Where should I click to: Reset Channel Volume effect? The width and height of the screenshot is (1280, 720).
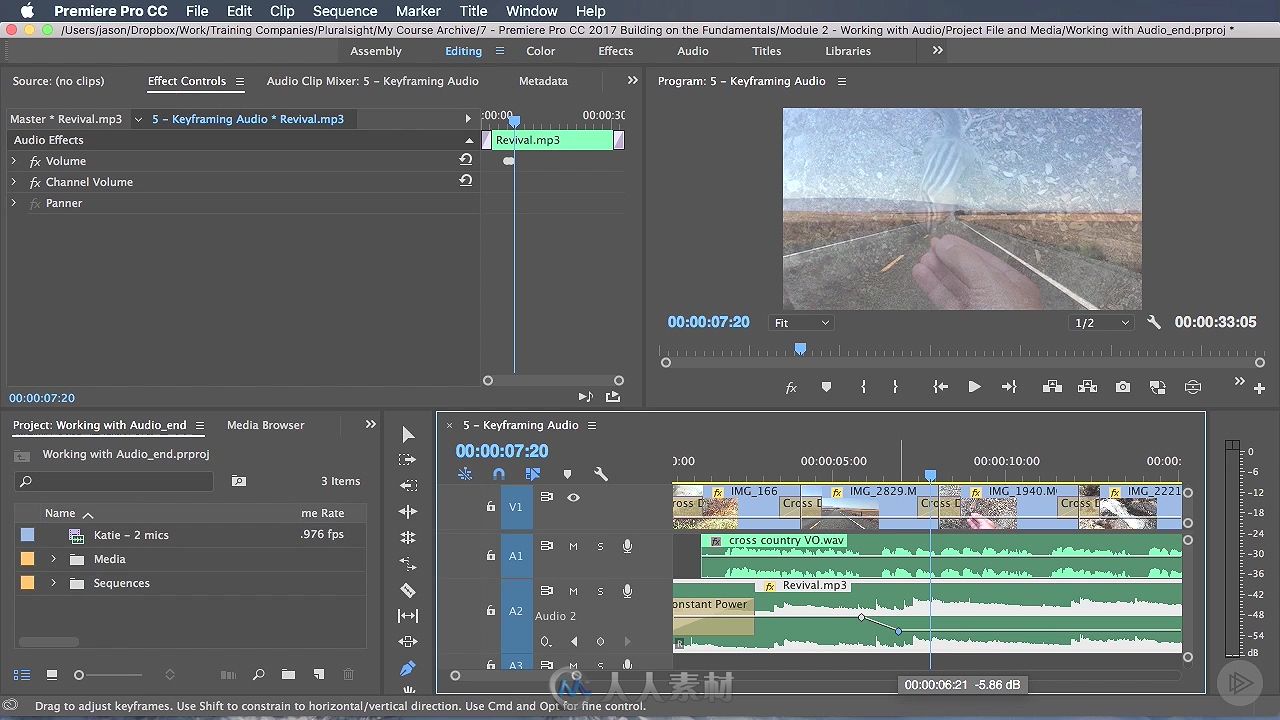point(466,181)
